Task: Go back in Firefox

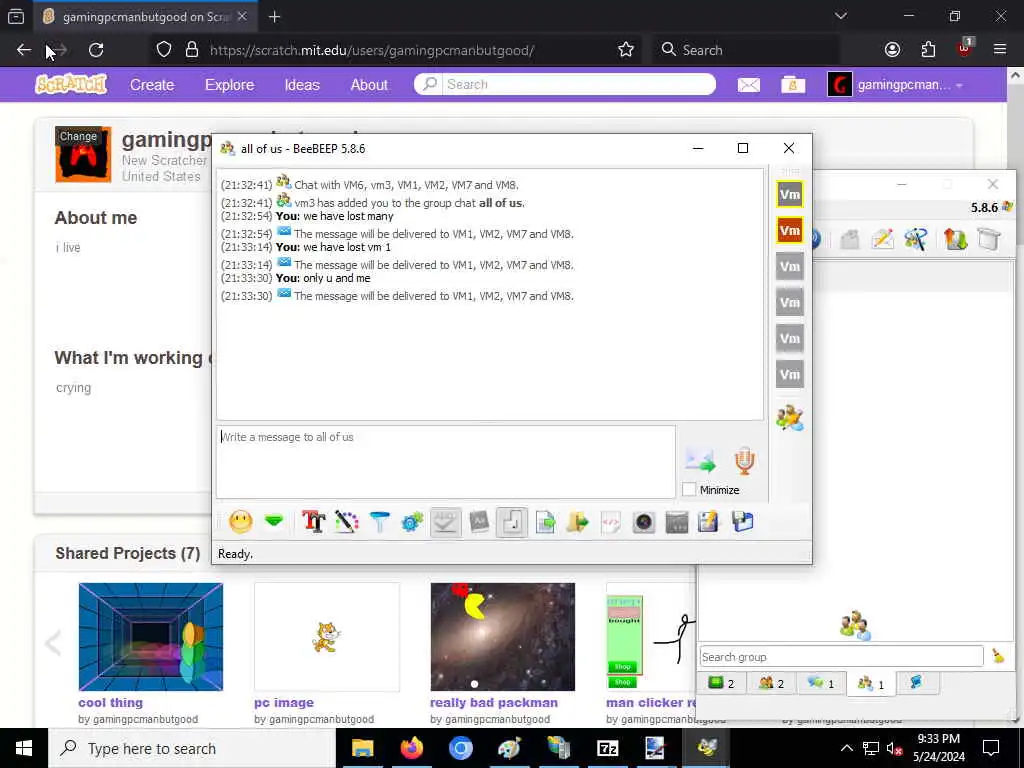Action: [24, 50]
